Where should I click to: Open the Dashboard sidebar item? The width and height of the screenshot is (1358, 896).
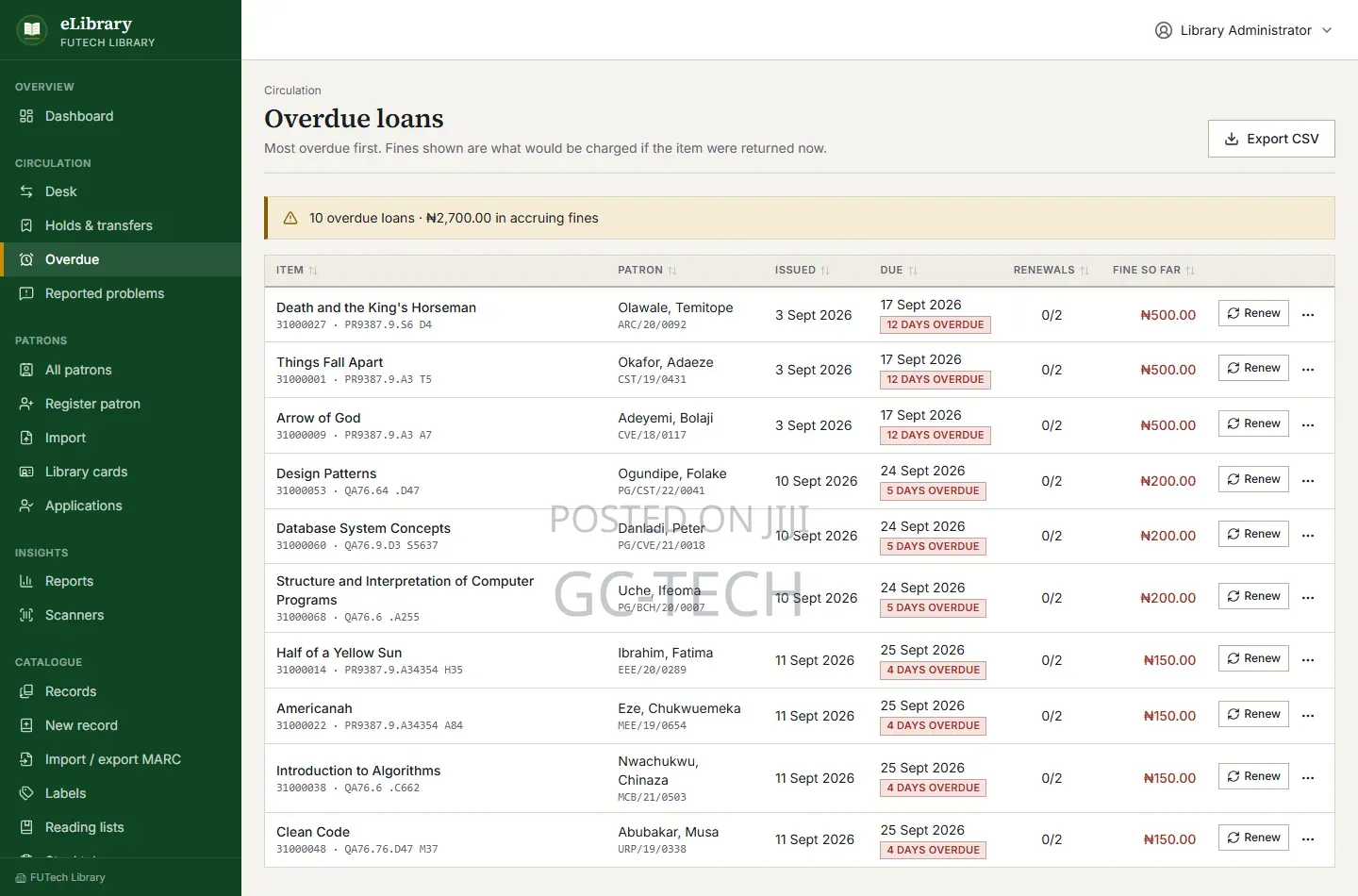[121, 116]
